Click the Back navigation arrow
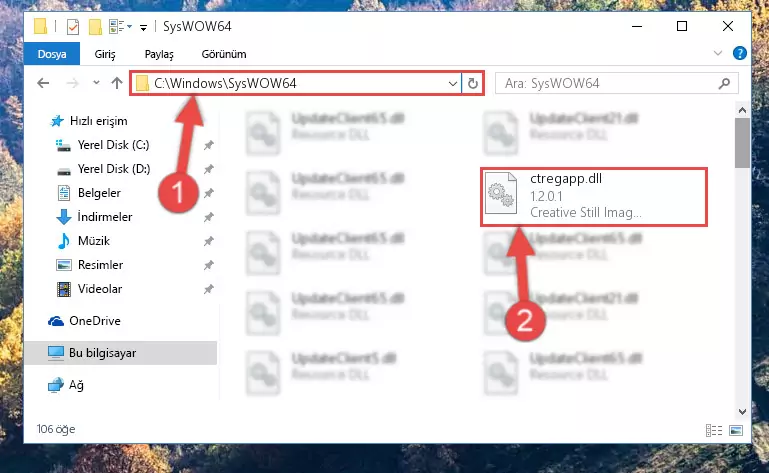This screenshot has height=473, width=769. pos(43,83)
